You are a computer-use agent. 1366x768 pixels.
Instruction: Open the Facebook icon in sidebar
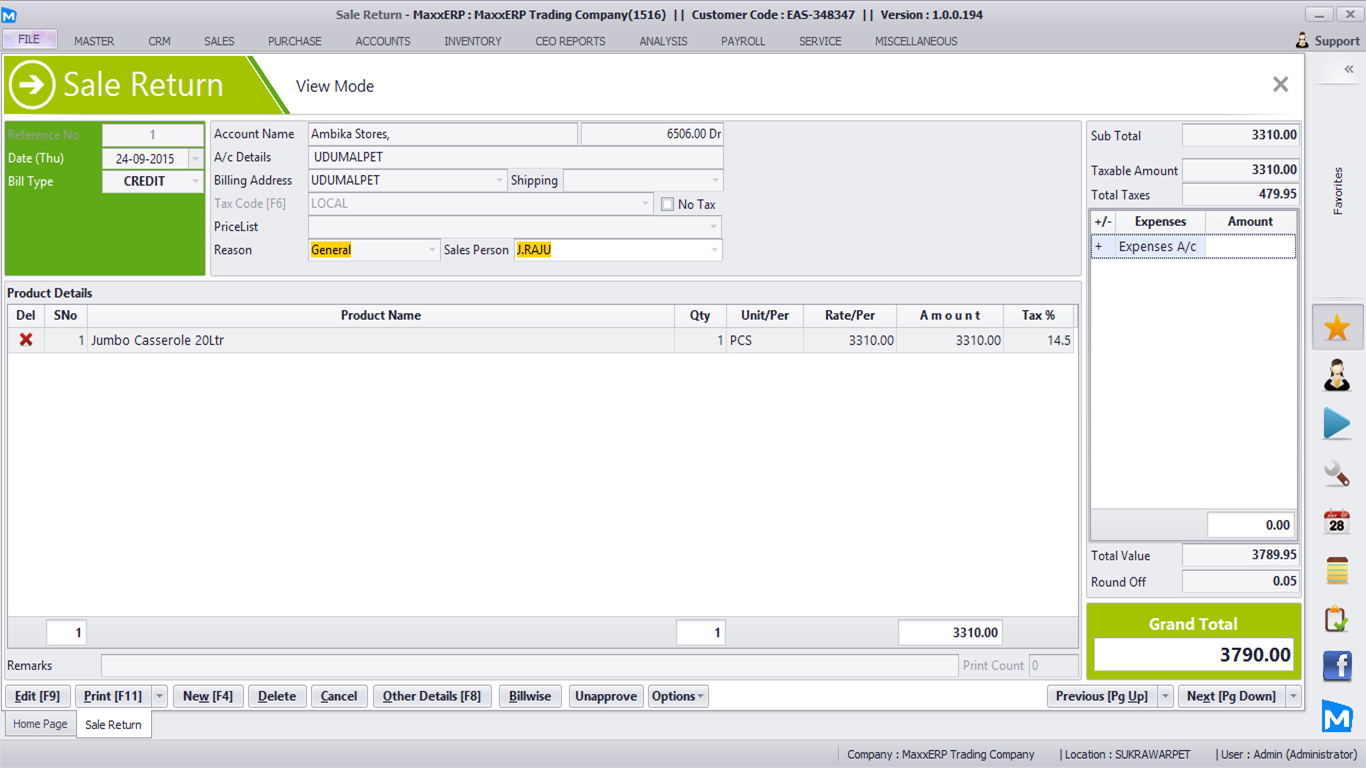(1337, 666)
